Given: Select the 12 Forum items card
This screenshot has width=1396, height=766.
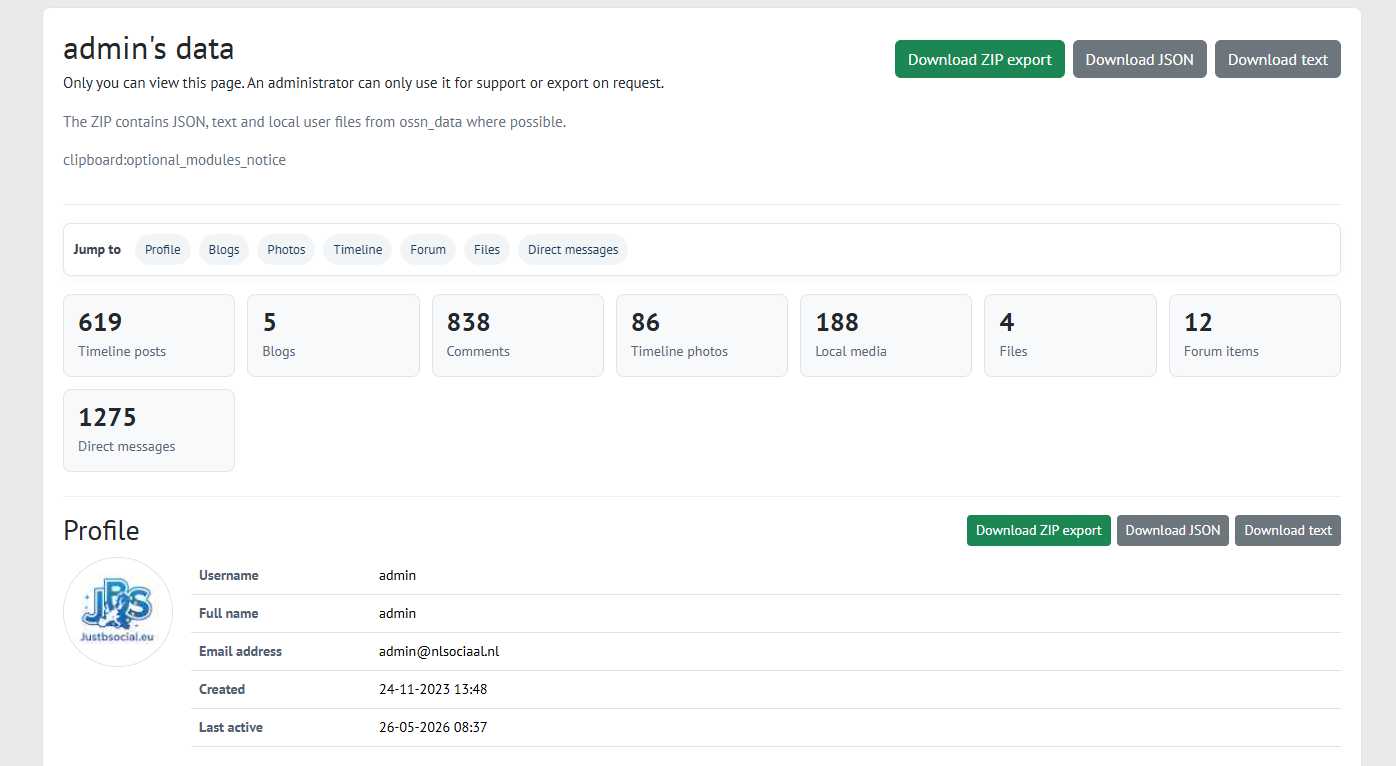Looking at the screenshot, I should click(x=1255, y=335).
